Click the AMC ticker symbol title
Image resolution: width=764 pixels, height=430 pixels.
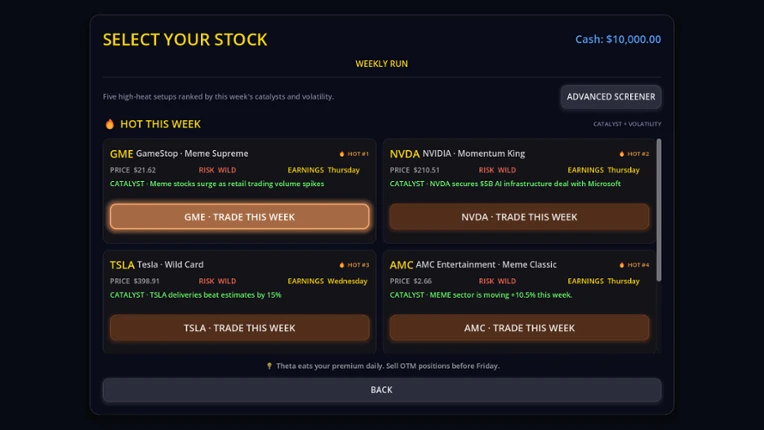(401, 265)
